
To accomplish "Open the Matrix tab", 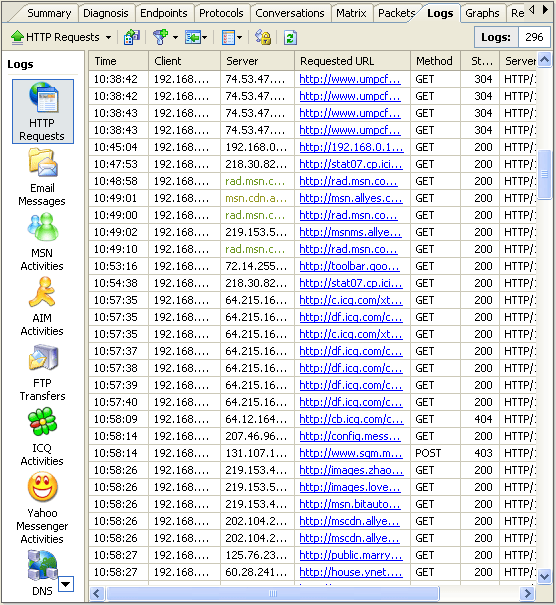I will tap(351, 13).
